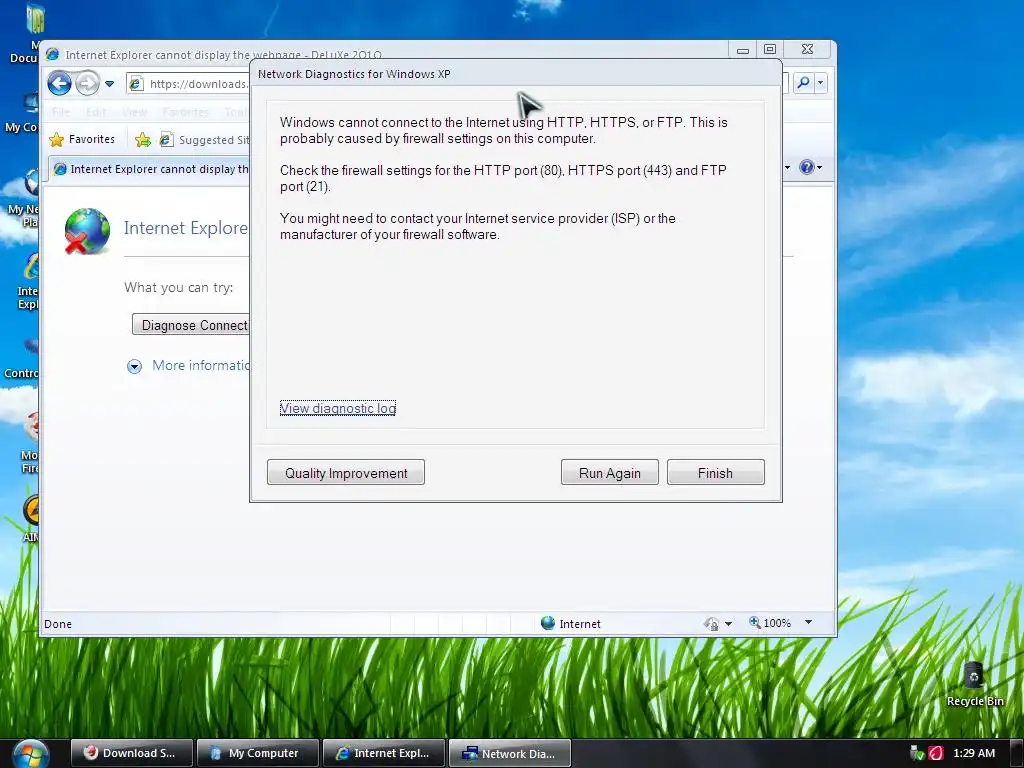Click the Run Again button
This screenshot has width=1024, height=768.
click(x=610, y=473)
